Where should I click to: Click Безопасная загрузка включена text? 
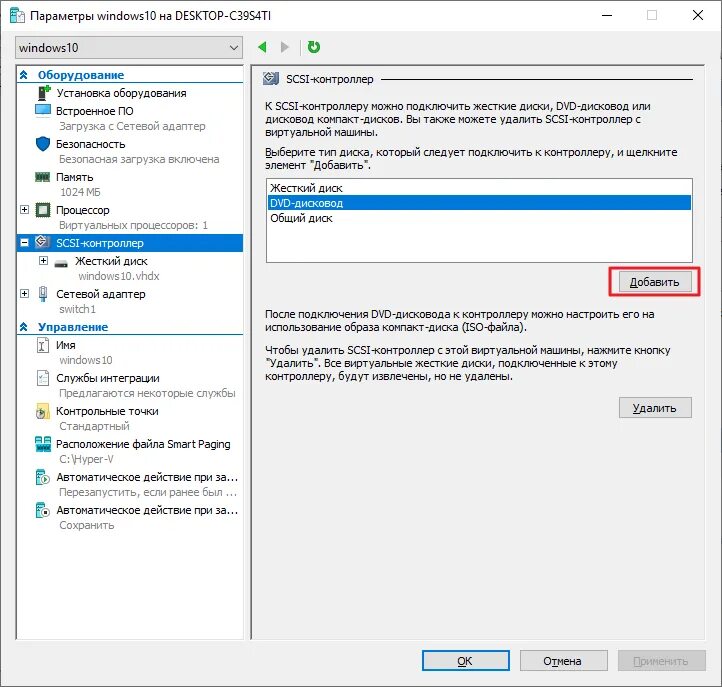pos(139,159)
